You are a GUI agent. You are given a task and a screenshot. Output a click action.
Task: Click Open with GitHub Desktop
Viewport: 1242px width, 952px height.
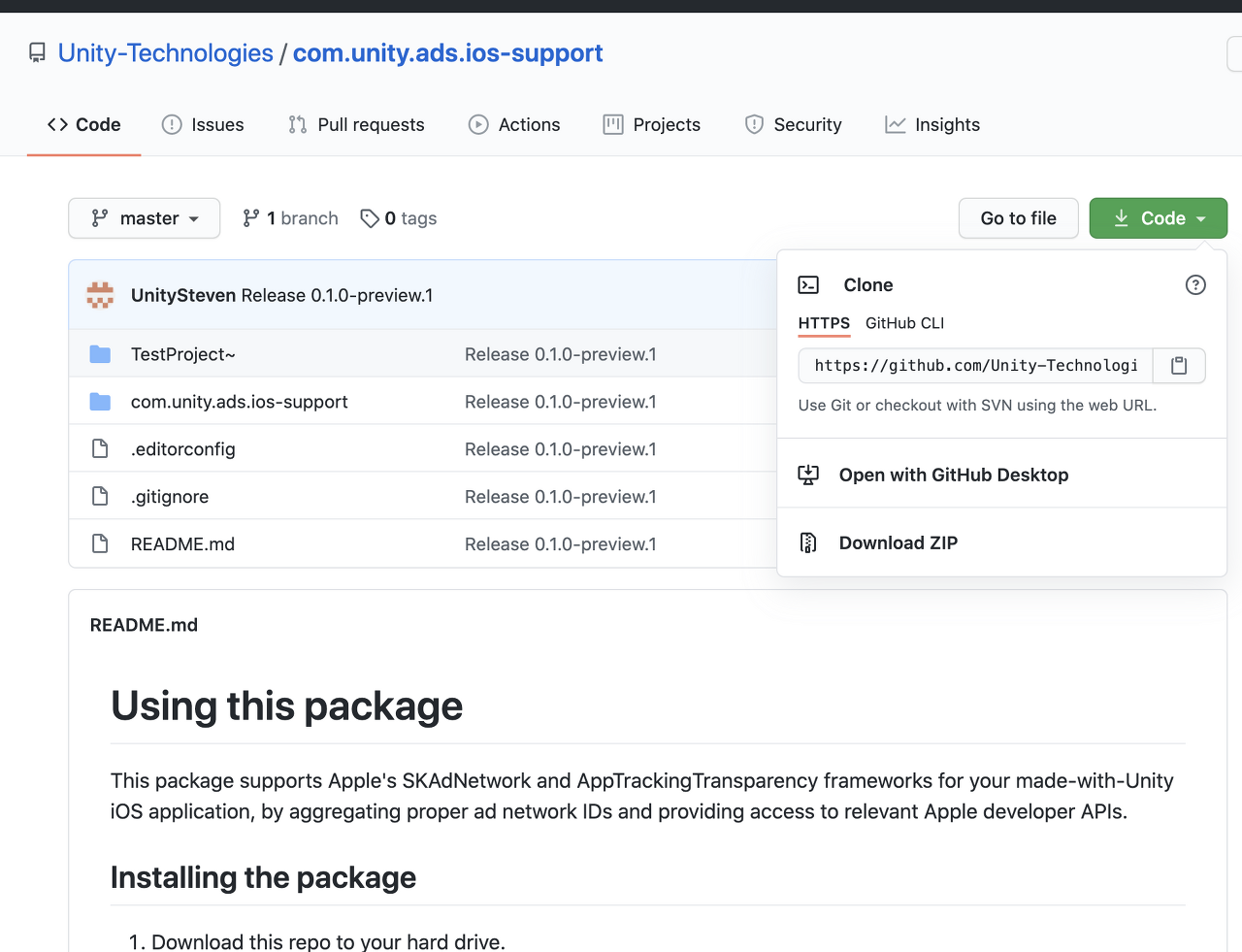(x=953, y=475)
